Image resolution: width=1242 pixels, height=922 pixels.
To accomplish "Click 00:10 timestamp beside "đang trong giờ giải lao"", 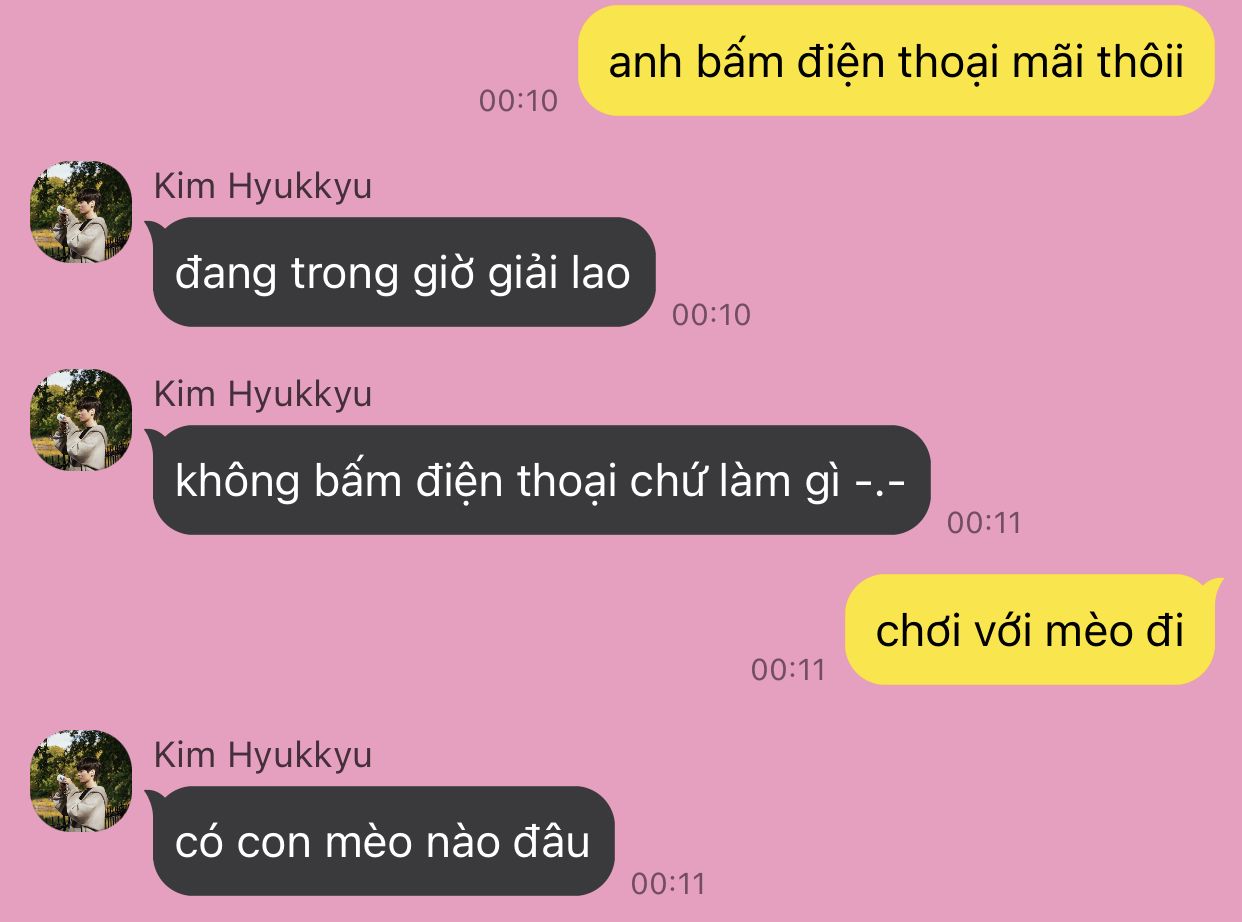I will [711, 315].
